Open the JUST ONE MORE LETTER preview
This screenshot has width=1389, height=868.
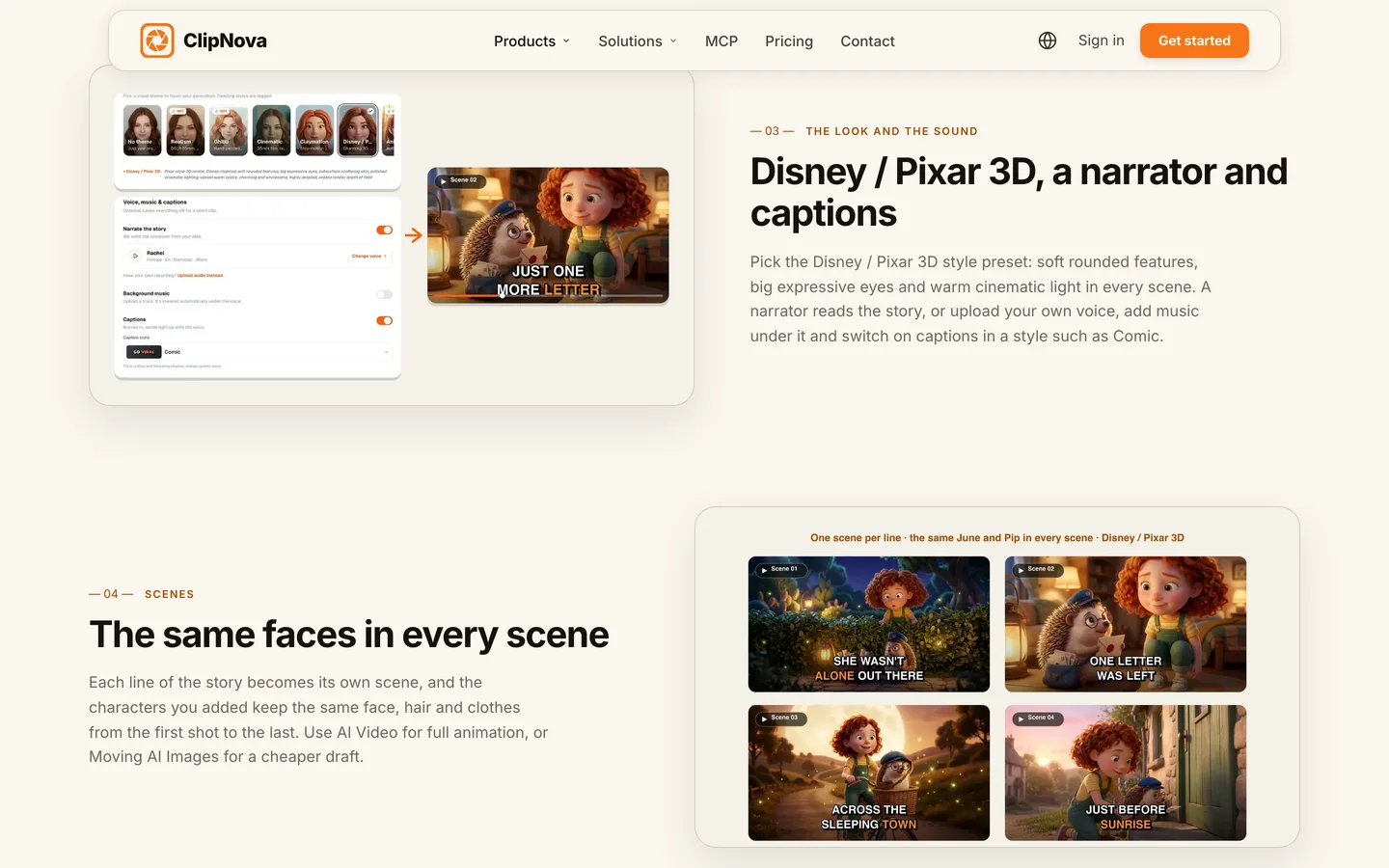click(548, 235)
